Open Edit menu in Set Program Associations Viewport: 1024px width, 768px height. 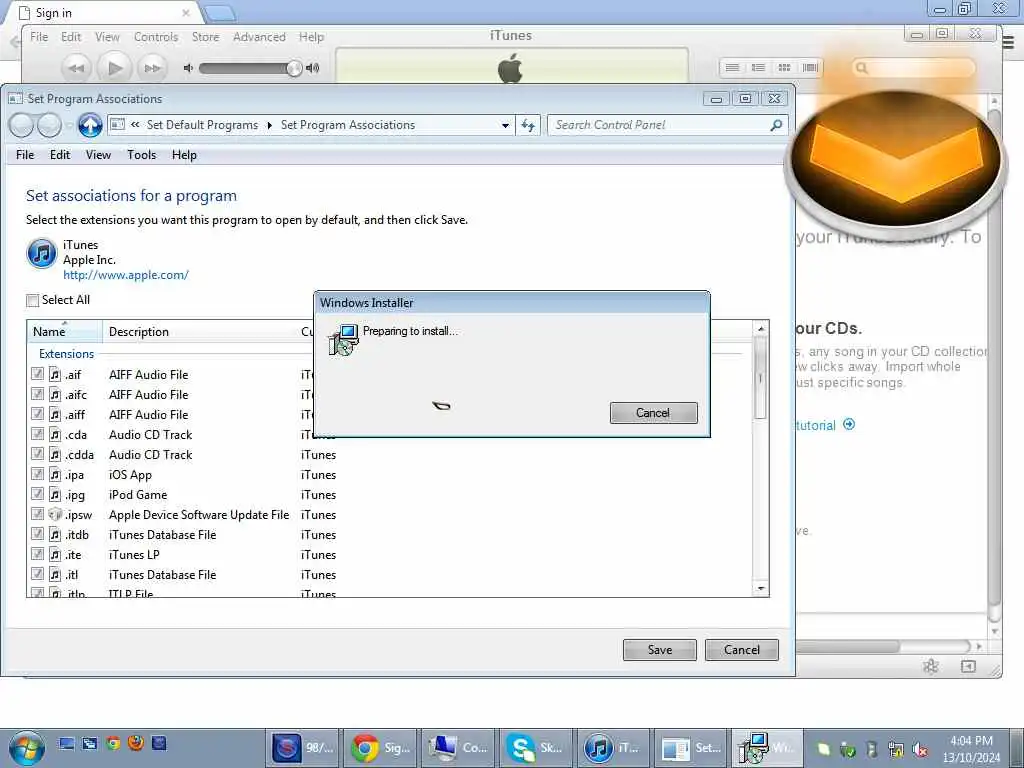coord(60,155)
